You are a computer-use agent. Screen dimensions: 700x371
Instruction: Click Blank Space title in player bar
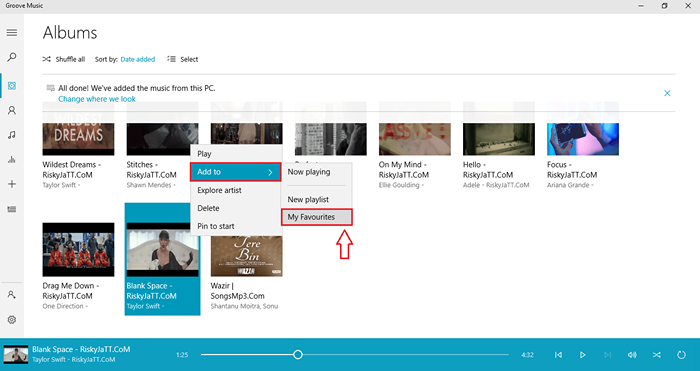[x=81, y=349]
